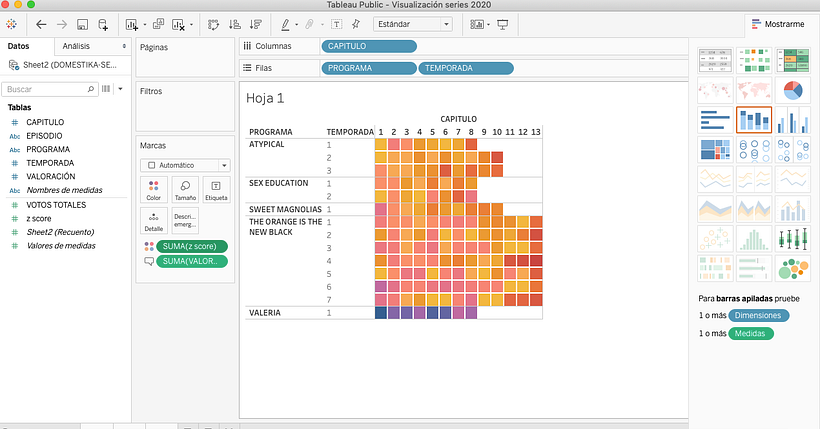Click the highlight pen icon
Viewport: 820px width, 429px height.
(285, 24)
